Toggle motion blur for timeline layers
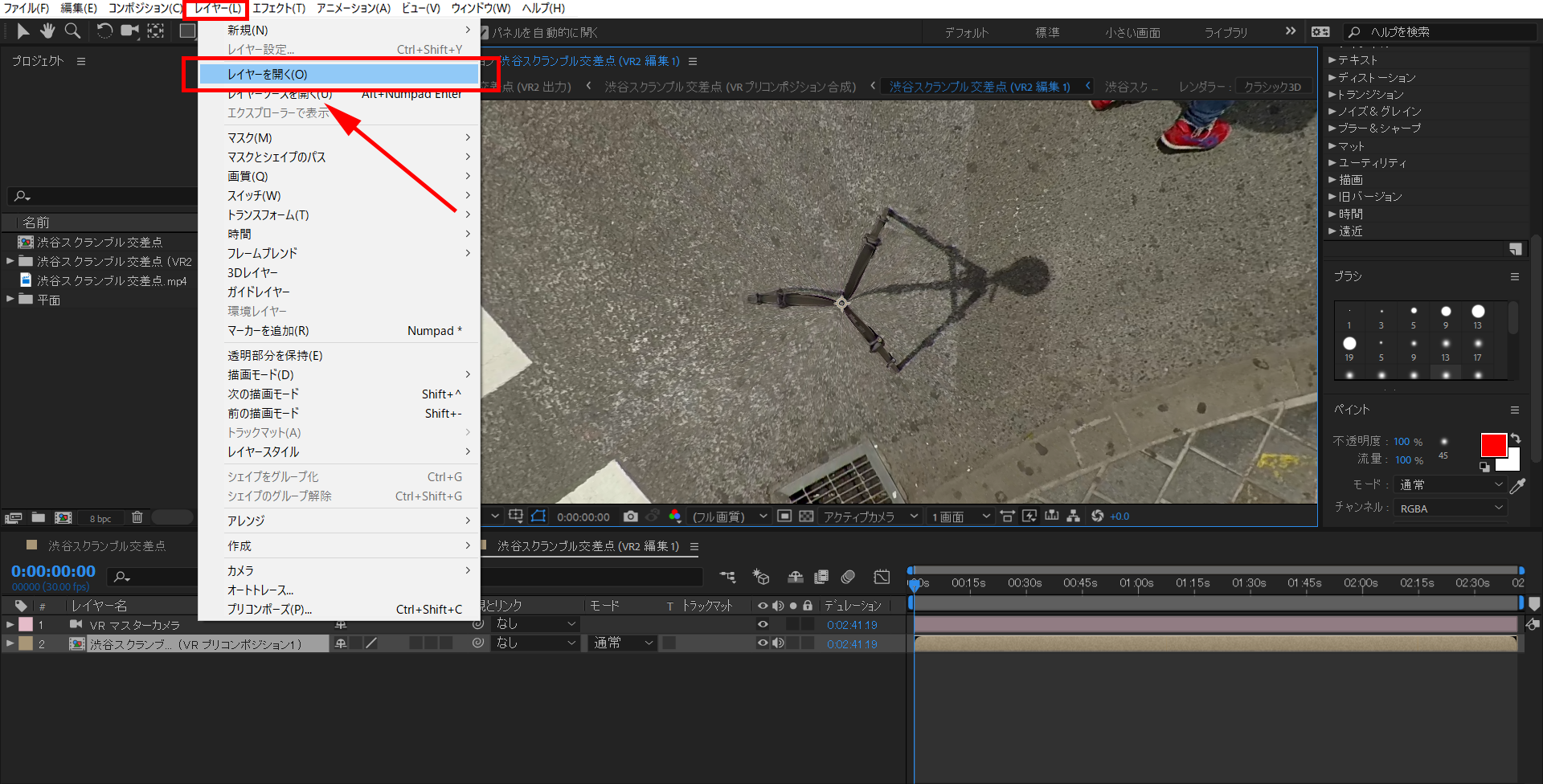The image size is (1543, 784). (x=848, y=577)
